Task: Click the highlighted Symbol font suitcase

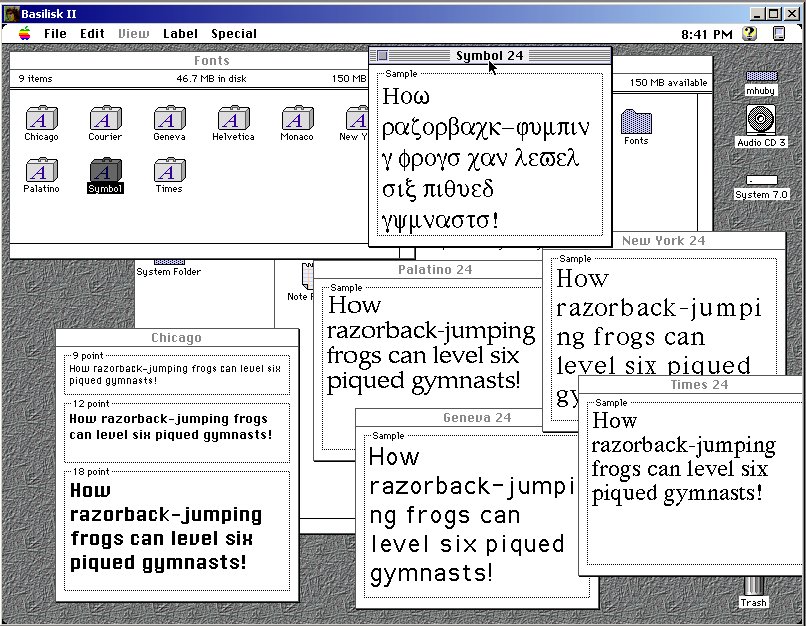Action: 105,171
